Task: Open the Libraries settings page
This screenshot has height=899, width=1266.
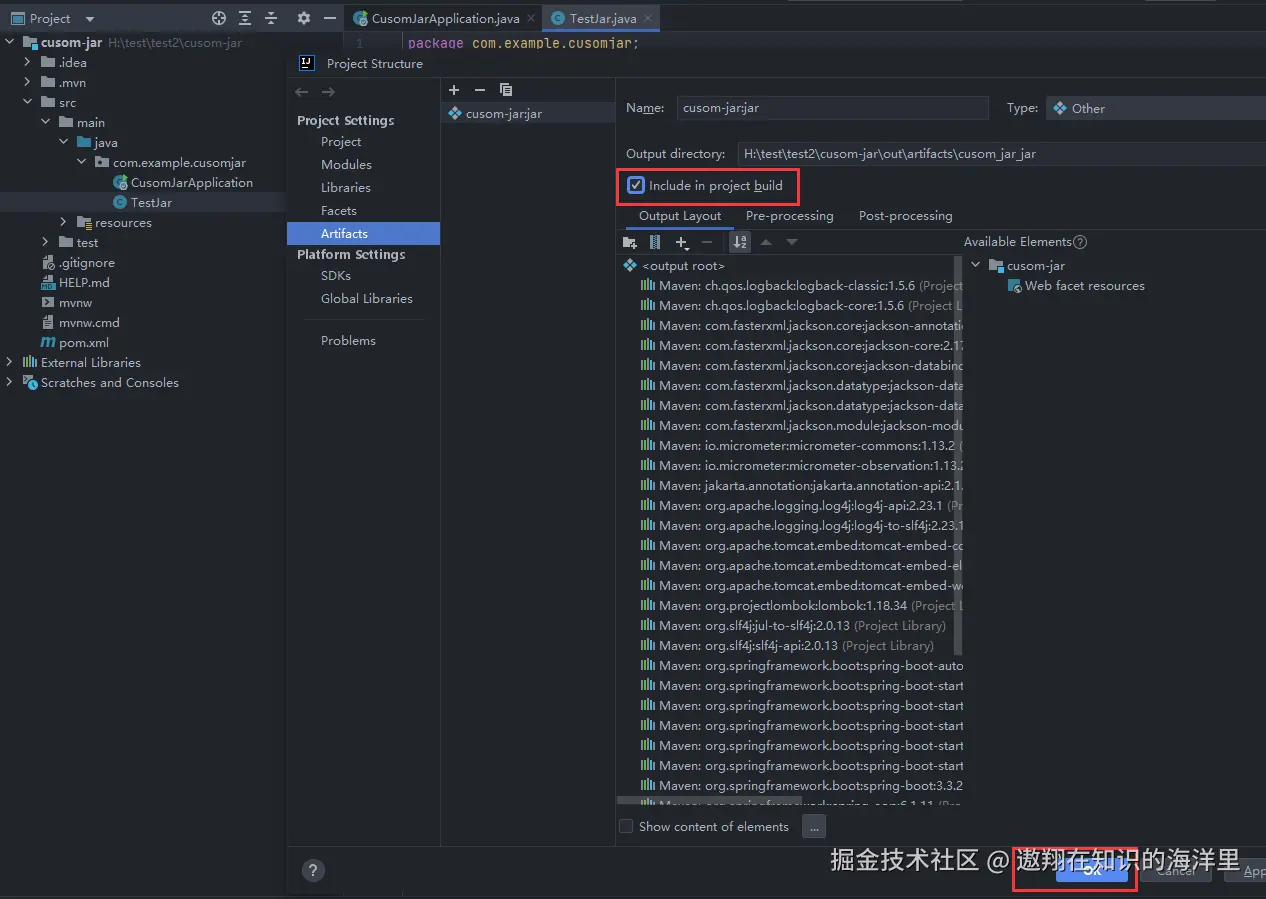Action: [345, 188]
